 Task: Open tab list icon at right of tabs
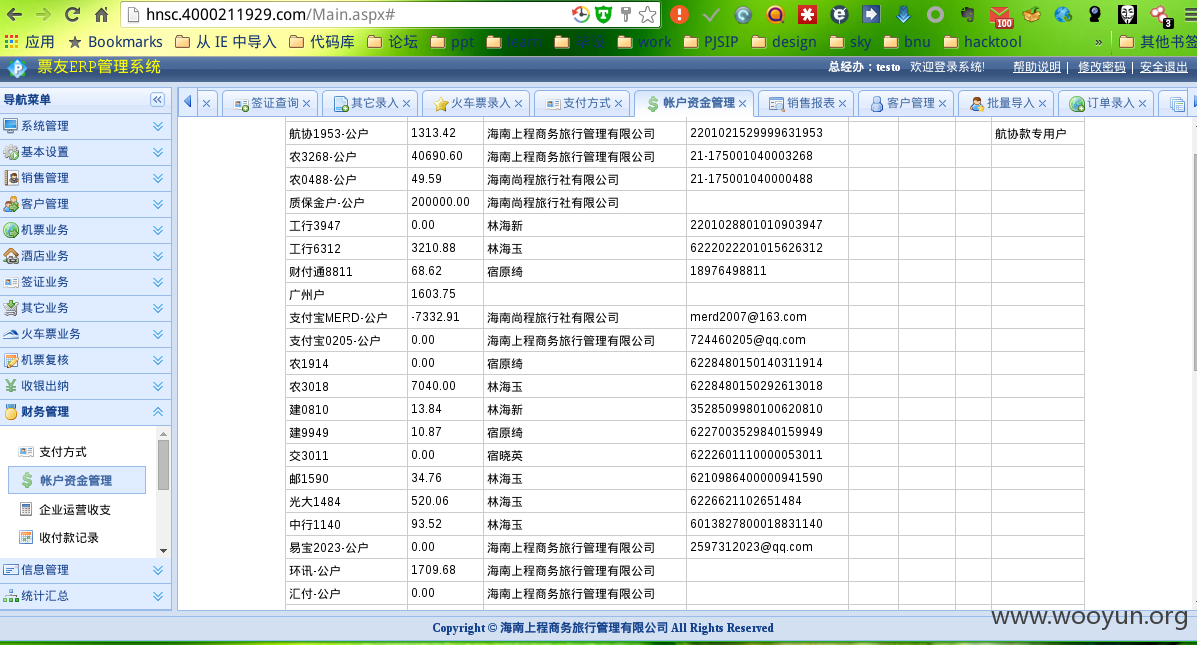1176,104
